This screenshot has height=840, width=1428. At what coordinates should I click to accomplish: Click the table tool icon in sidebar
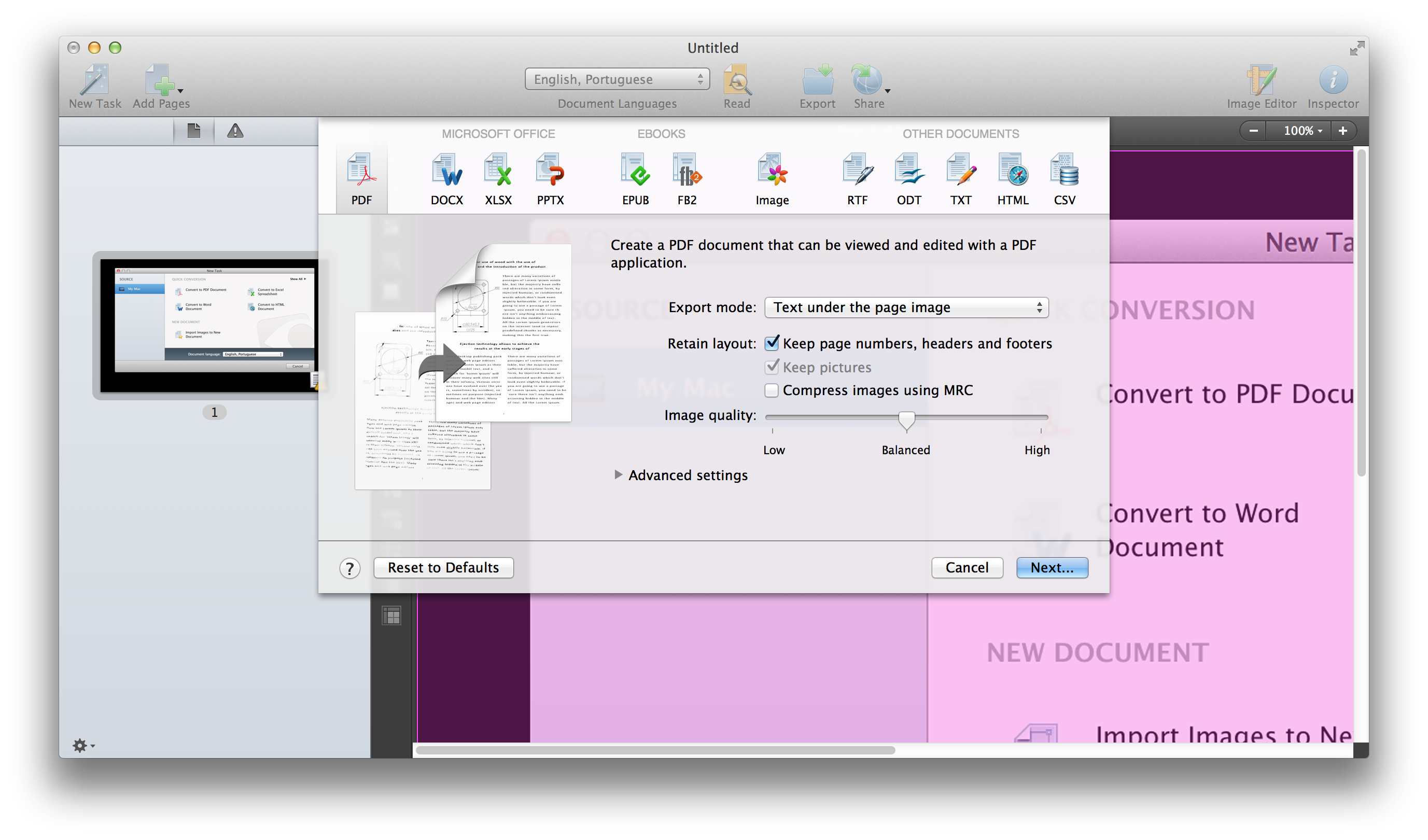(391, 615)
